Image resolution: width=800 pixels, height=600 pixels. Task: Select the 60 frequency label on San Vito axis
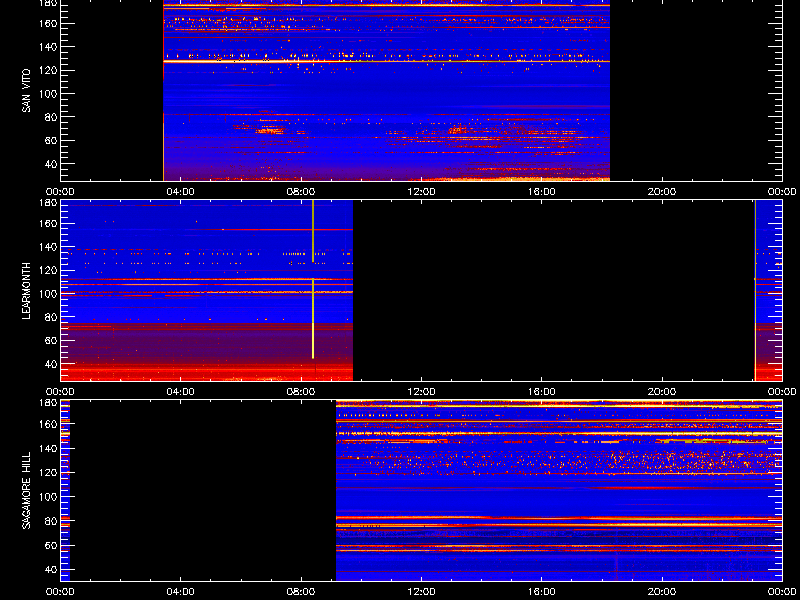52,140
